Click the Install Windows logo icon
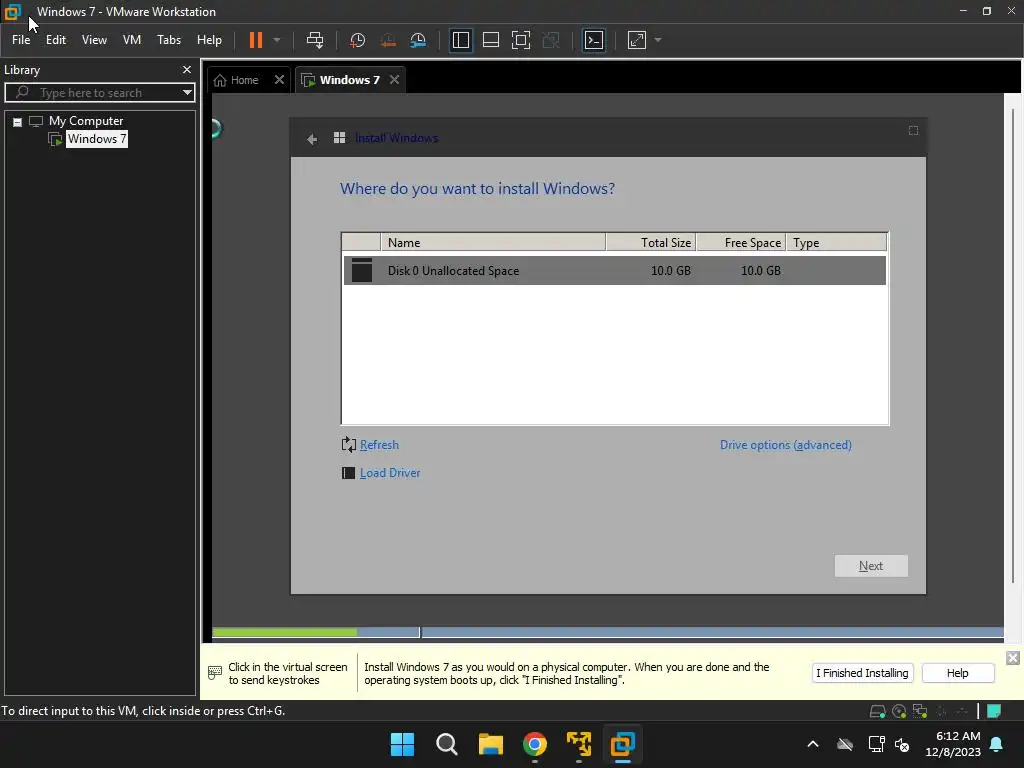Screen dimensions: 1024x768 point(340,138)
